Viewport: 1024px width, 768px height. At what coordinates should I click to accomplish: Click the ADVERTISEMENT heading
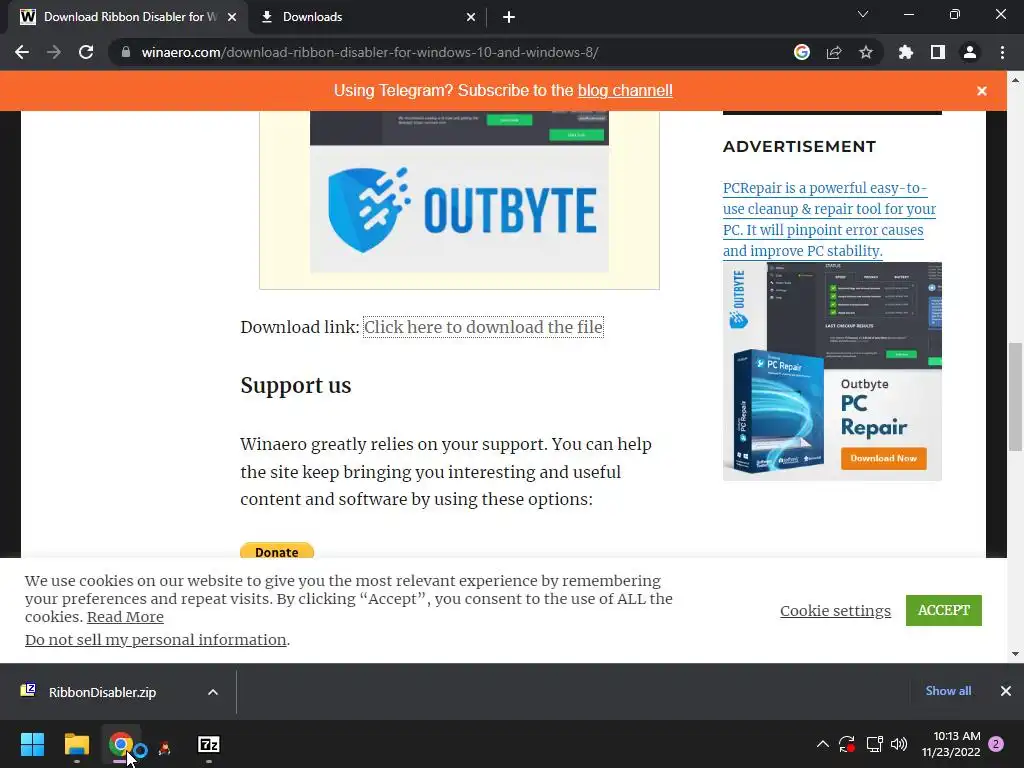799,146
